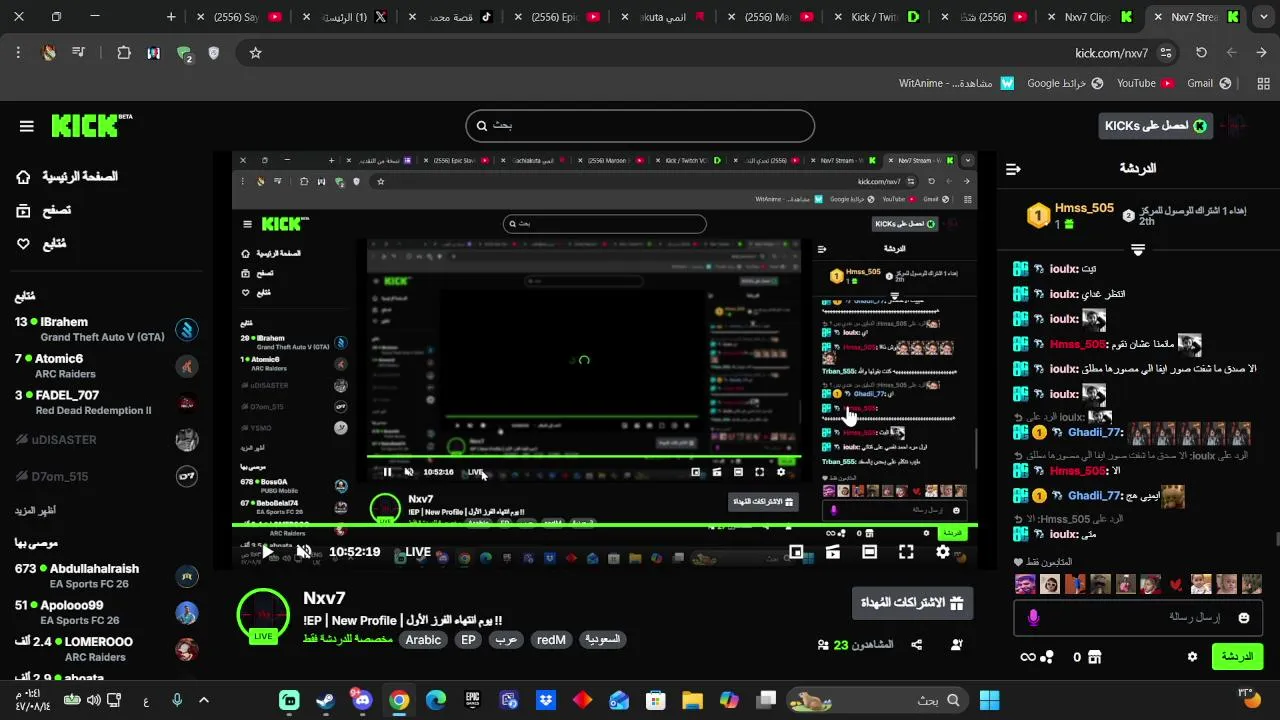Open offline channel D7om_515
Viewport: 1280px width, 720px height.
tap(106, 476)
